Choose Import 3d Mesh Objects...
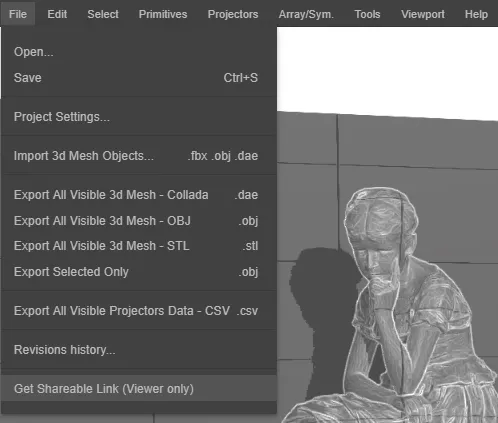Screen dimensions: 498x423 click(x=139, y=156)
